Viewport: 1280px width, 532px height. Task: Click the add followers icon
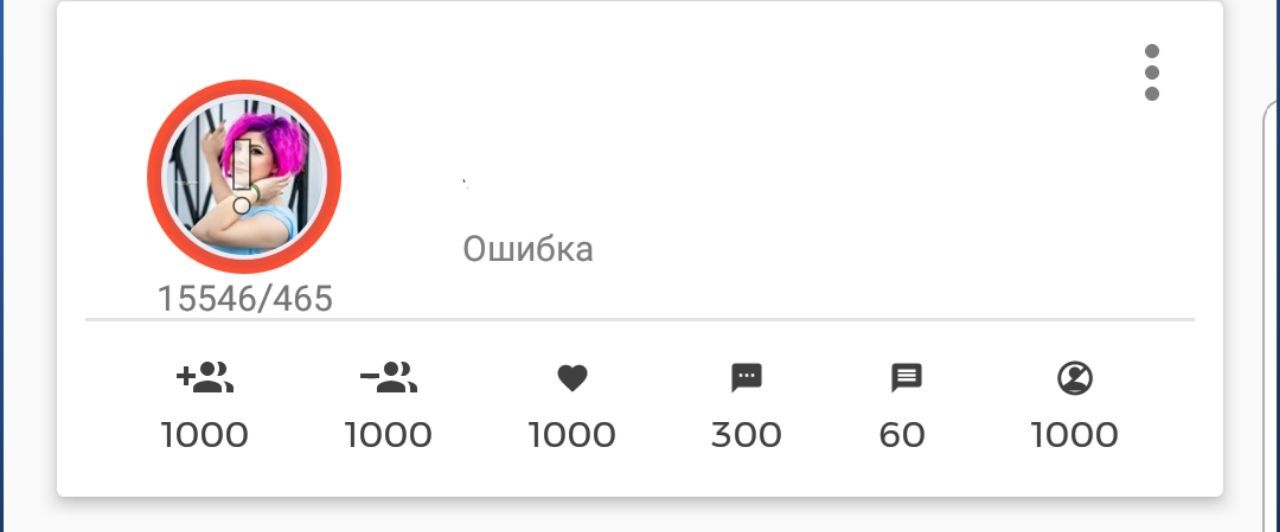(205, 378)
